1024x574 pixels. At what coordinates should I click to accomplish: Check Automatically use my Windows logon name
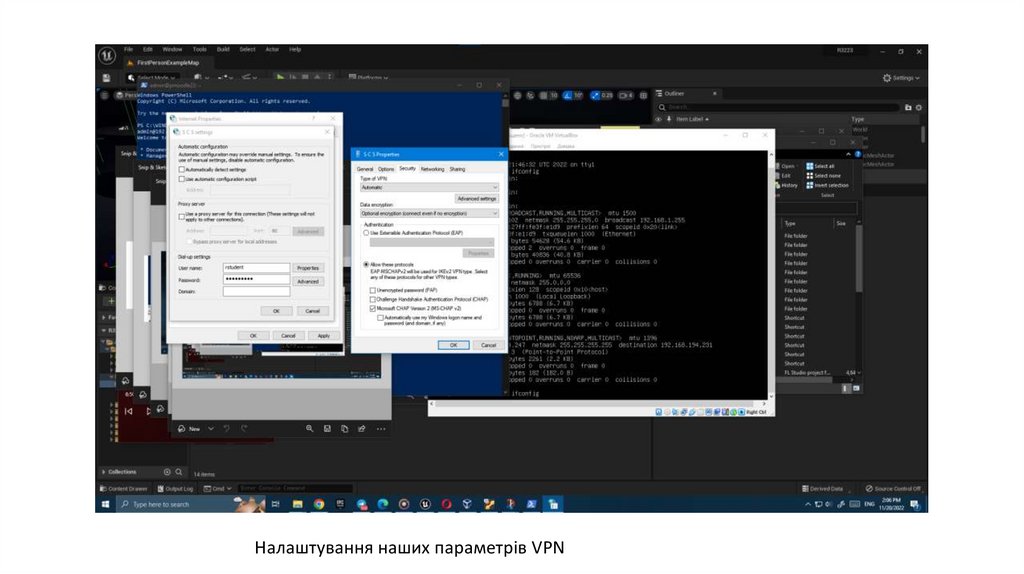tap(380, 317)
